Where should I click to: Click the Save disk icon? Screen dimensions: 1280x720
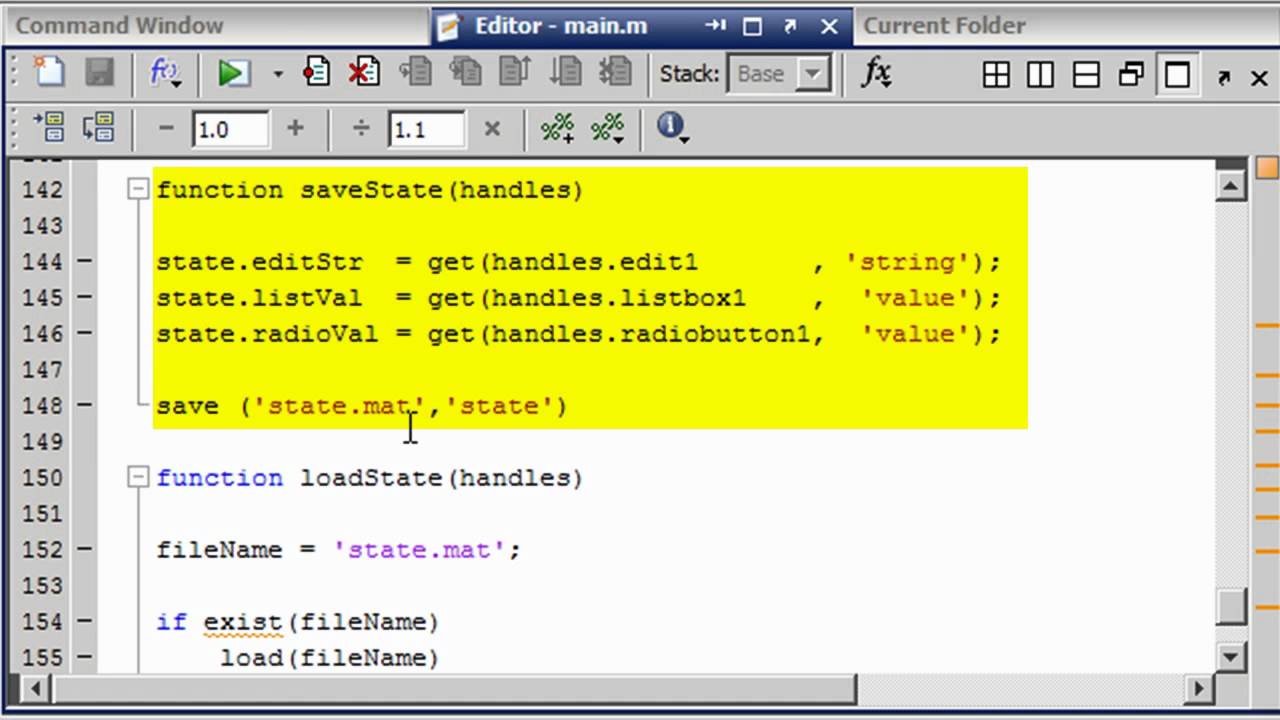[x=99, y=73]
